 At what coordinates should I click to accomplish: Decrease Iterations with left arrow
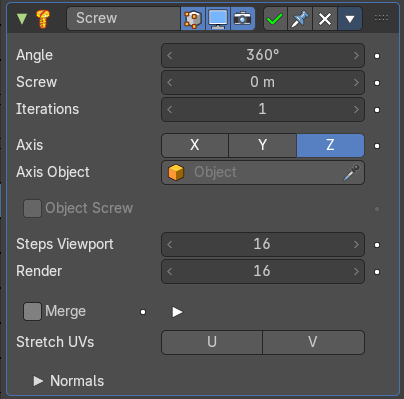tap(170, 109)
